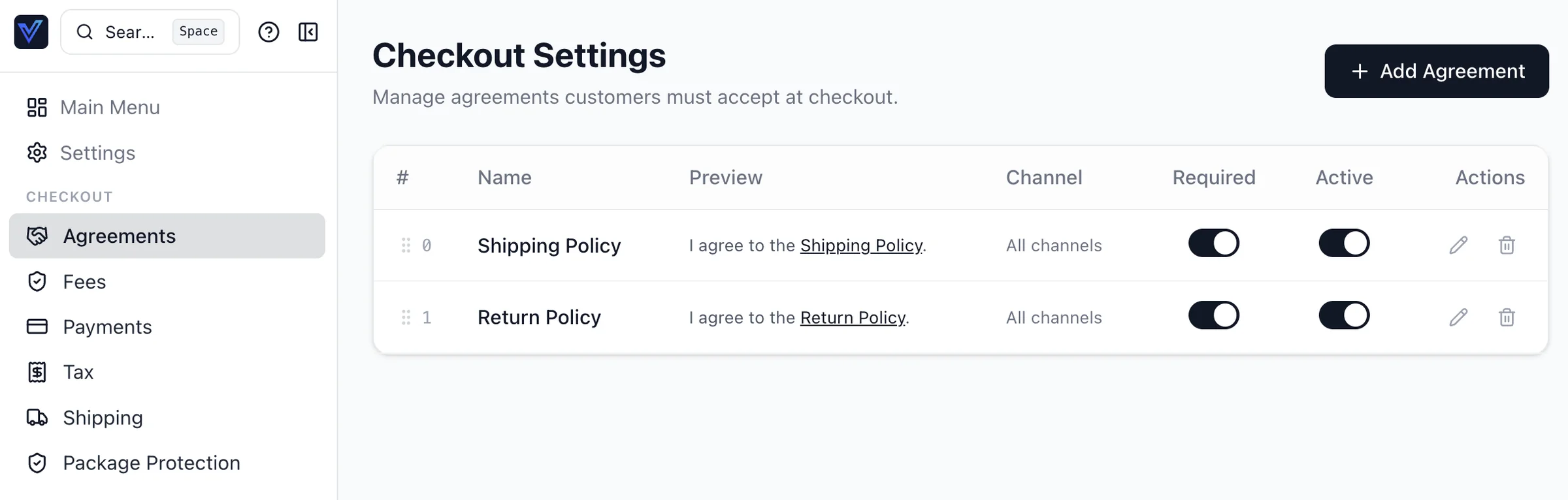Click the V brand logo
1568x500 pixels.
click(31, 31)
